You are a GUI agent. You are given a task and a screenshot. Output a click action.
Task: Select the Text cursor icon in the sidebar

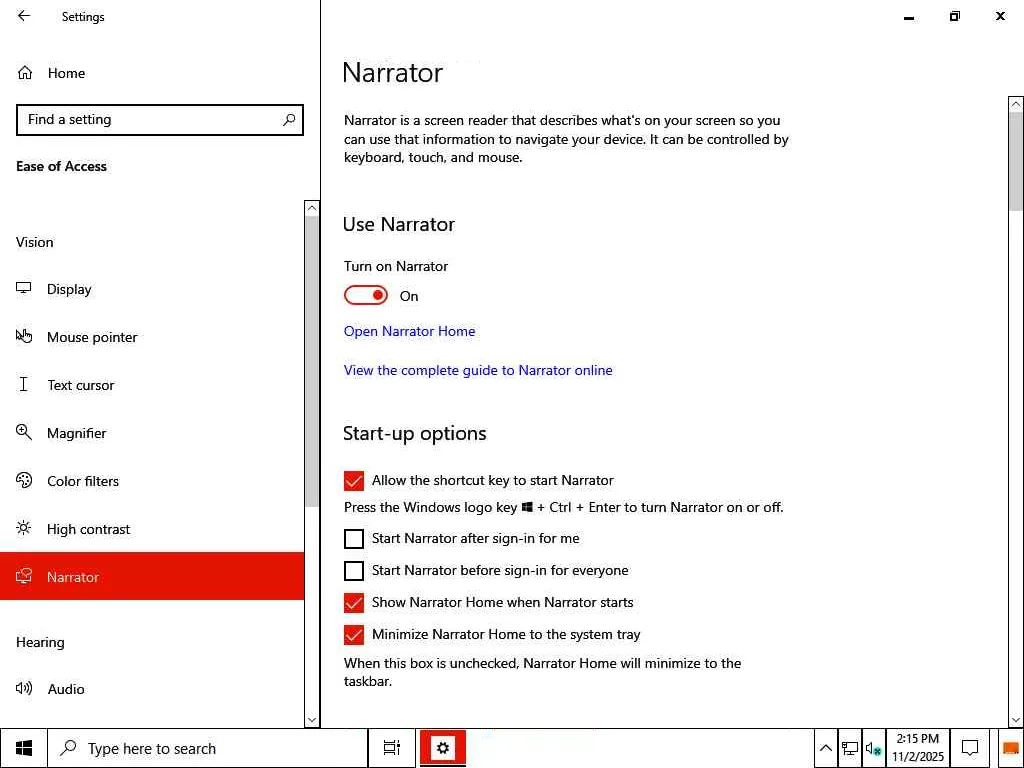[24, 385]
